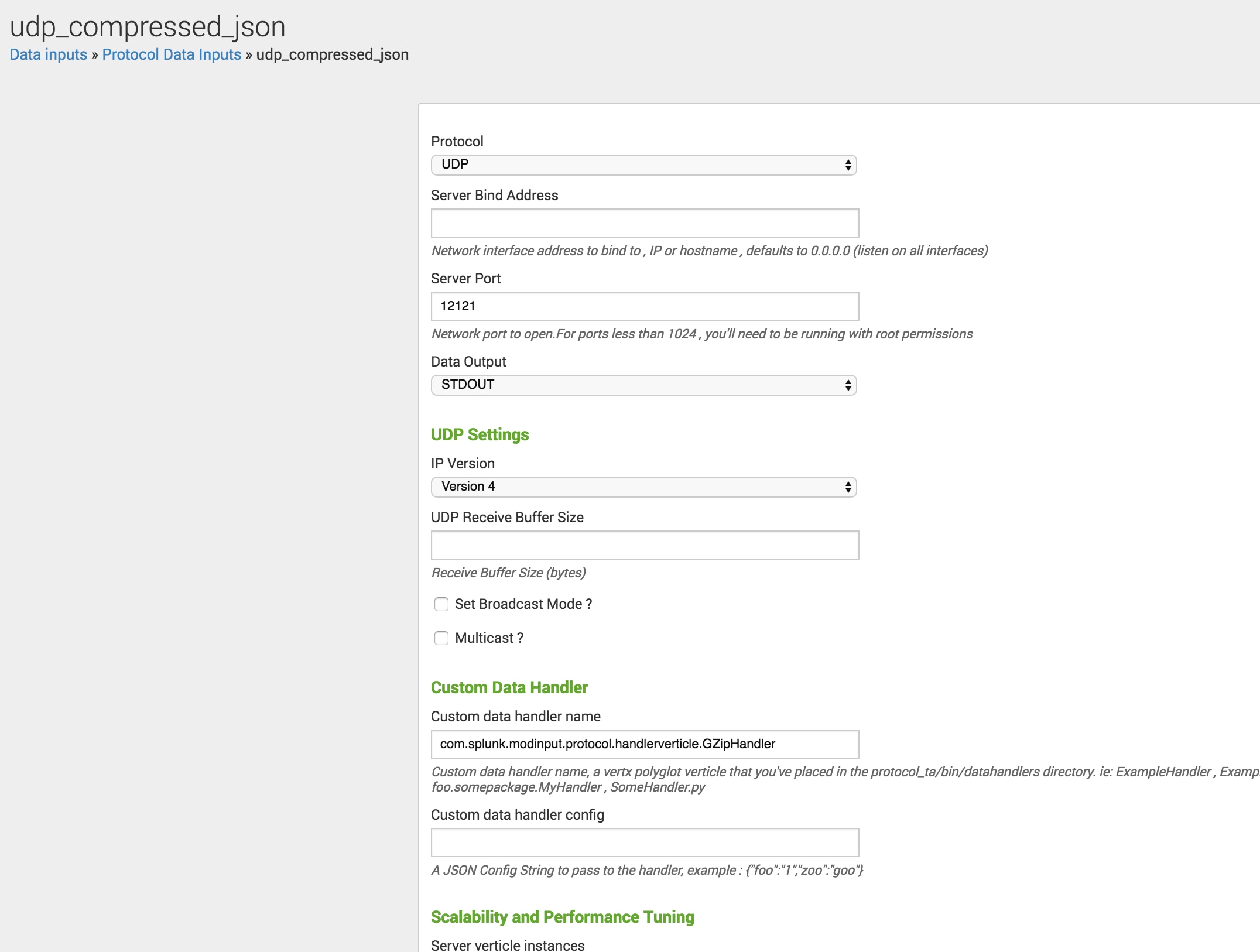Select the UDP Receive Buffer Size input
Image resolution: width=1260 pixels, height=952 pixels.
(645, 545)
